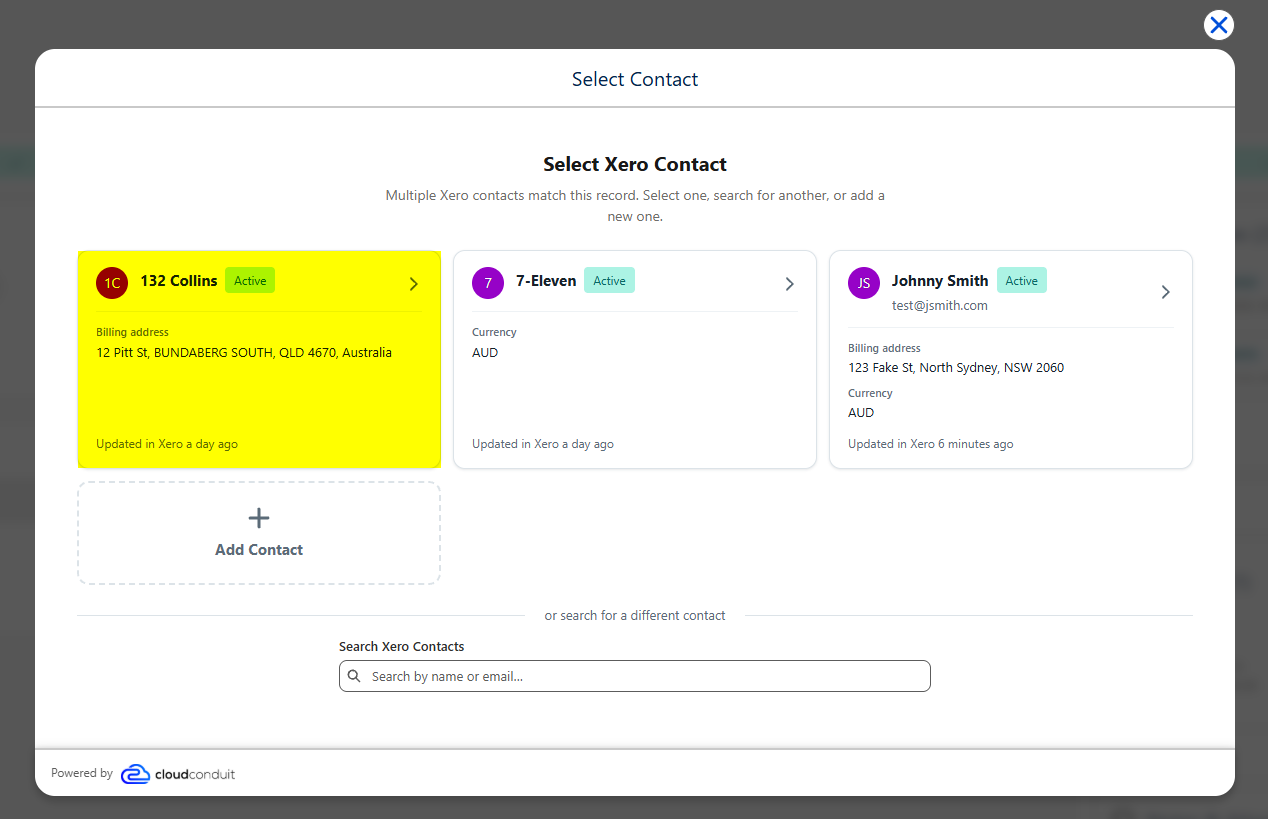Click the 12 Pitt St billing address
Image resolution: width=1268 pixels, height=819 pixels.
[x=244, y=353]
